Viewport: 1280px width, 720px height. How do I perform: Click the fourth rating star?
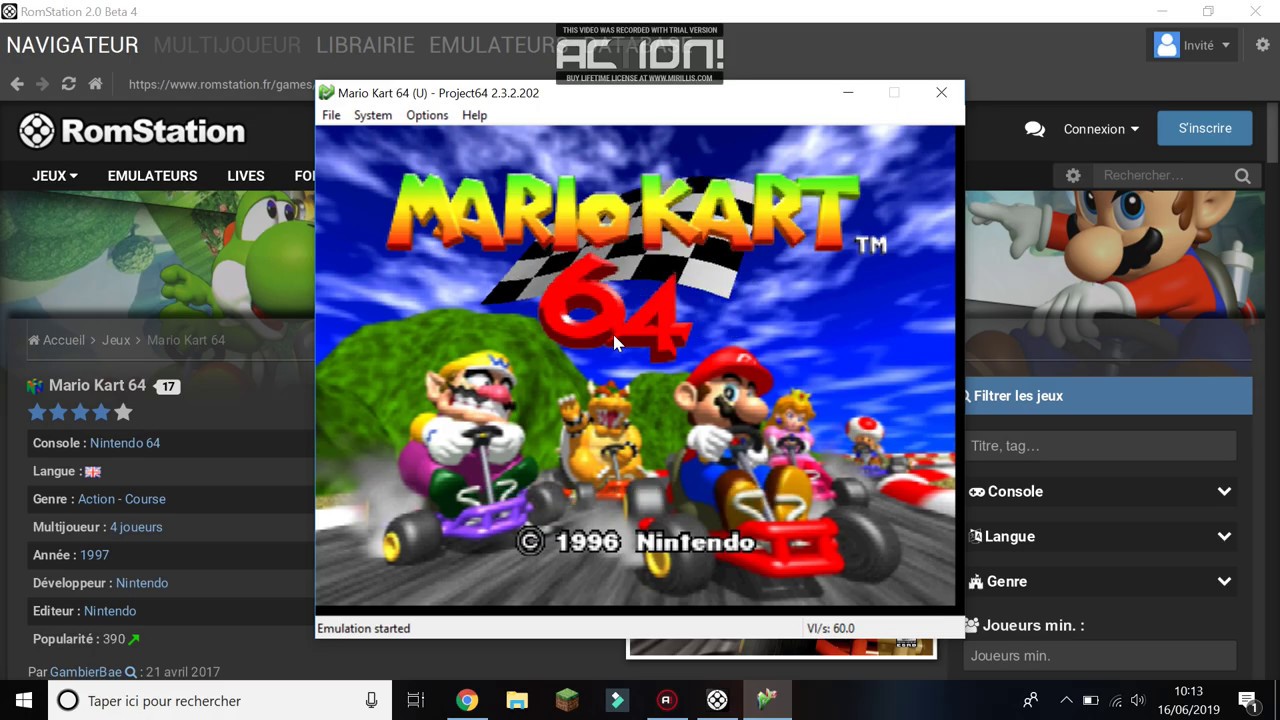click(101, 412)
